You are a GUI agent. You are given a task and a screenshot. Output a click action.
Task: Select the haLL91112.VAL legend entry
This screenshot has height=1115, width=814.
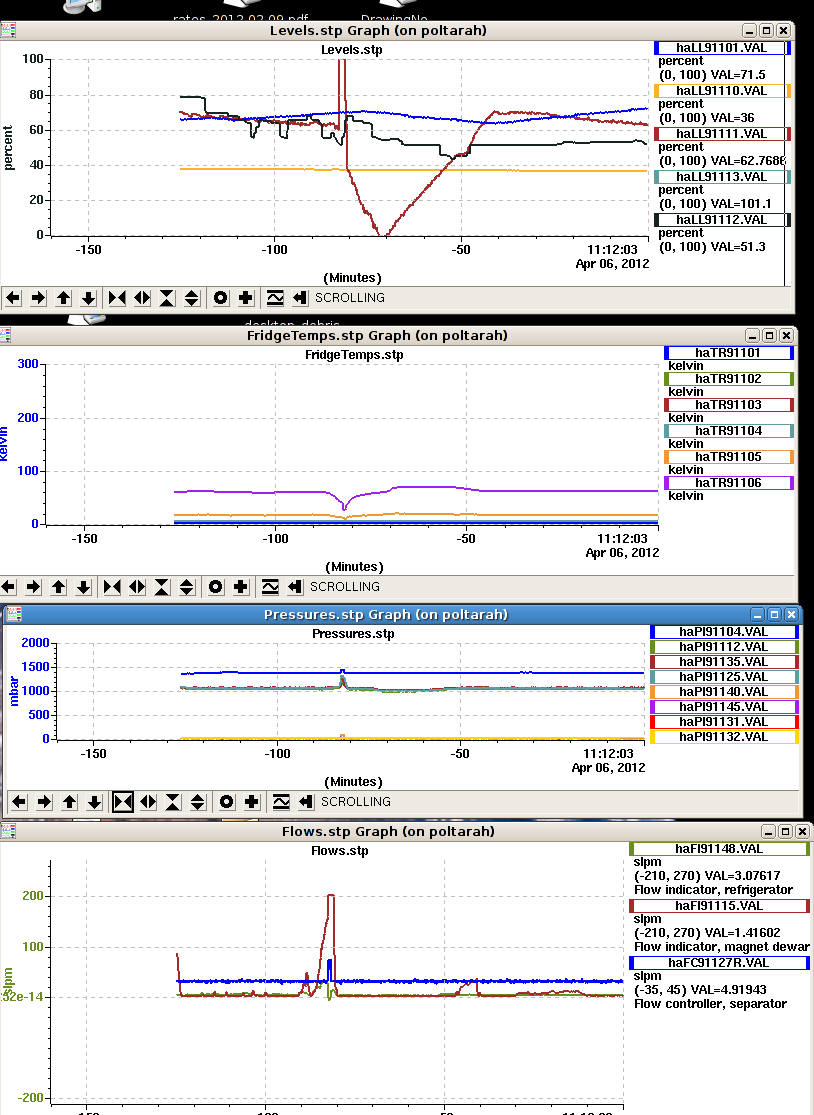(x=722, y=220)
